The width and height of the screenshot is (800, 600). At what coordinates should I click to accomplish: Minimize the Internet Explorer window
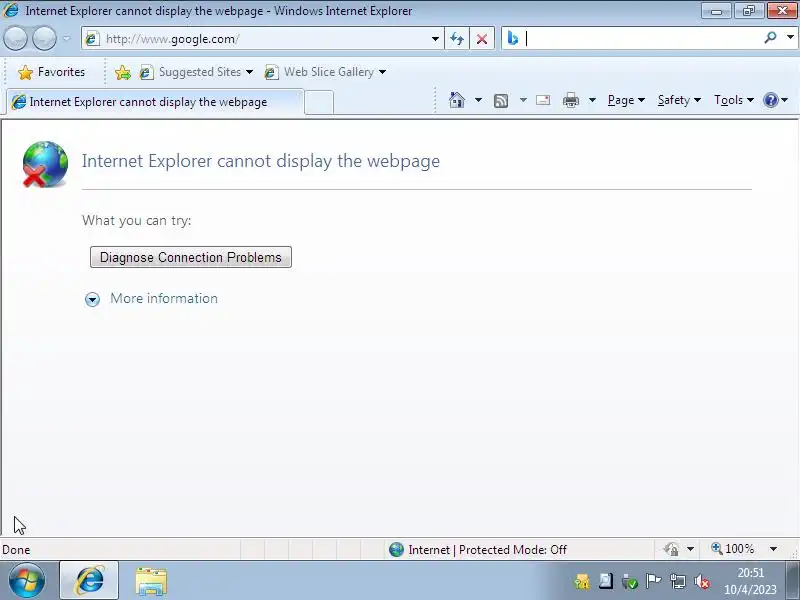tap(716, 11)
